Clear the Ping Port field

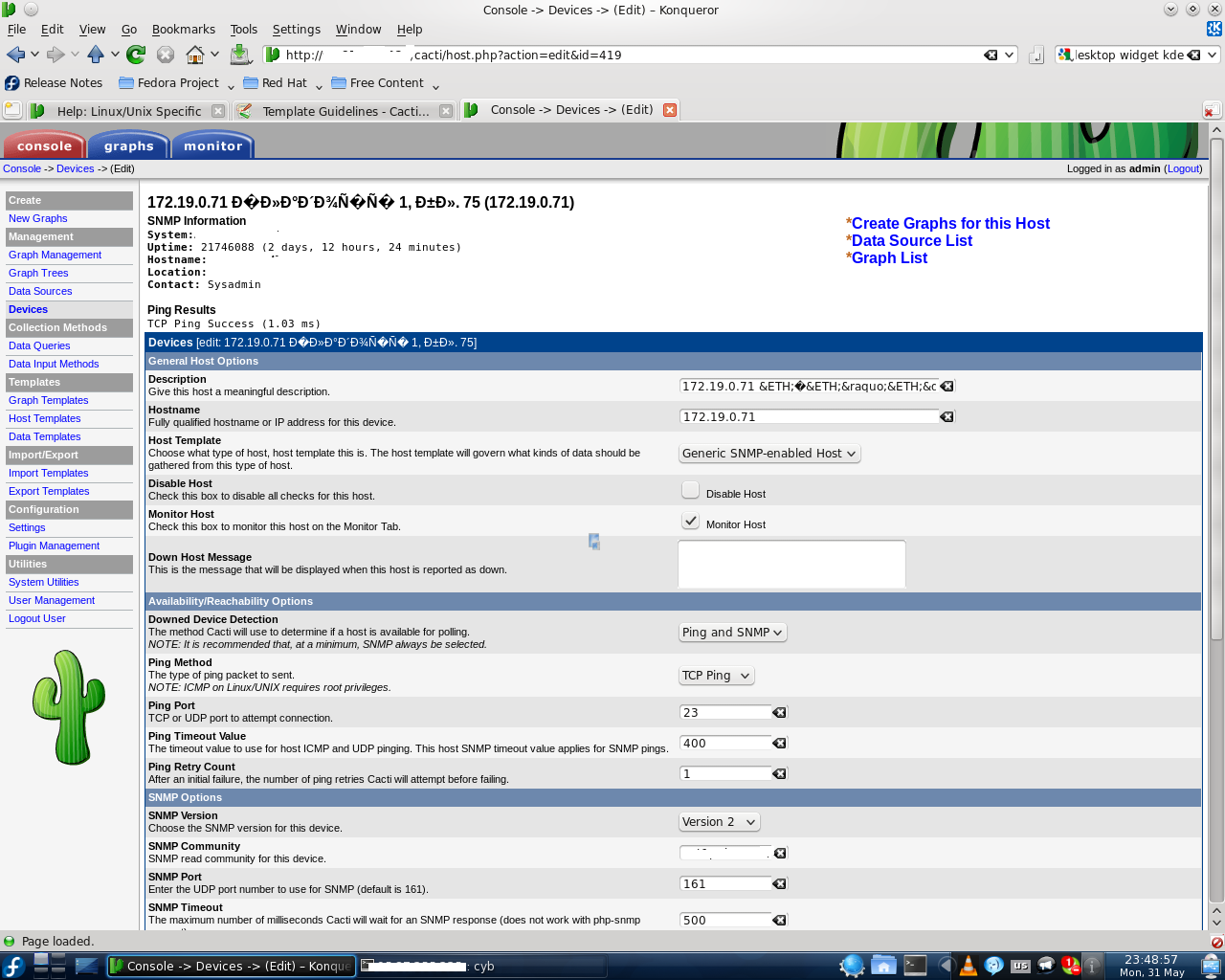pos(779,712)
